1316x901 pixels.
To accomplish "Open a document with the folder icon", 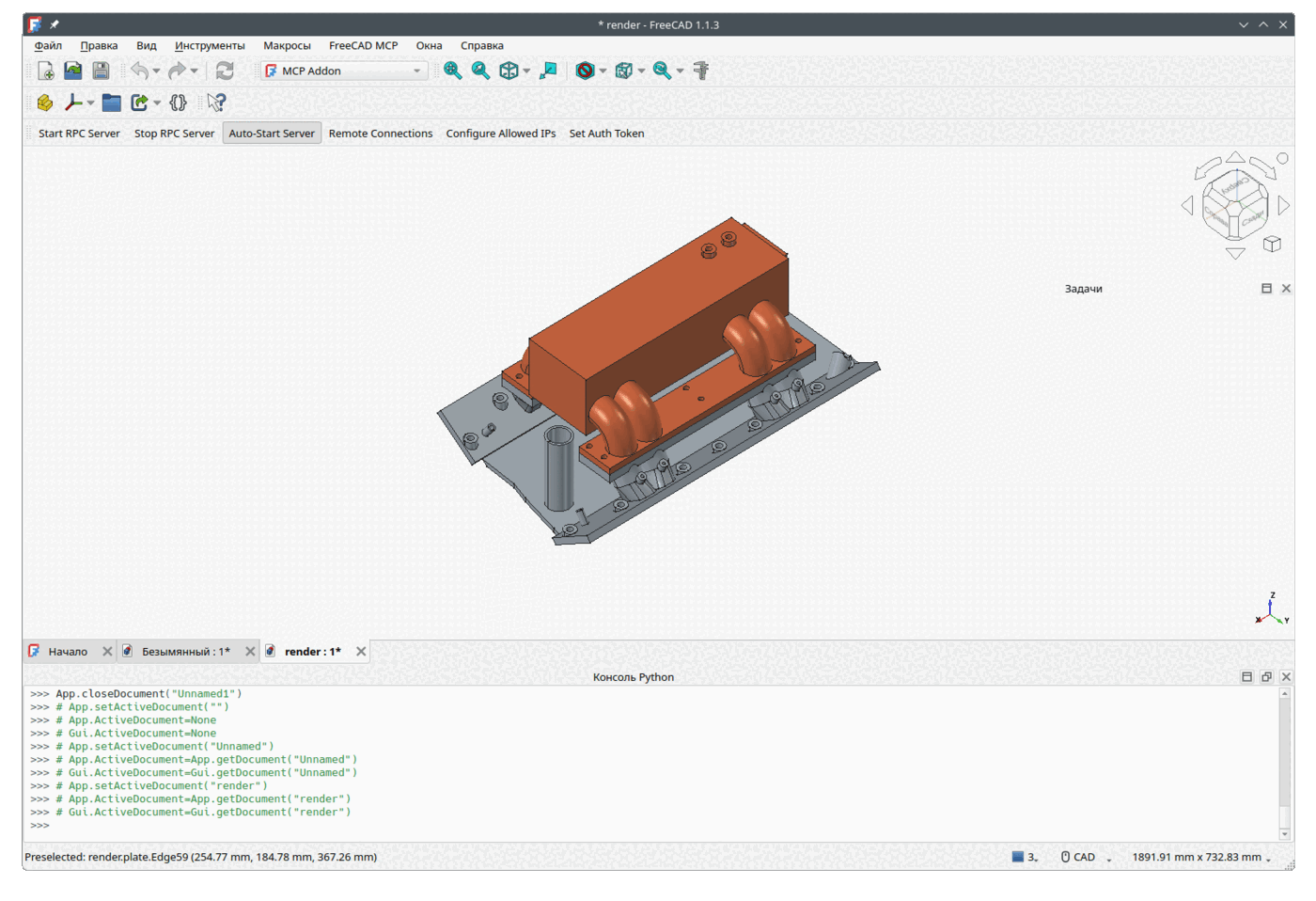I will point(72,71).
